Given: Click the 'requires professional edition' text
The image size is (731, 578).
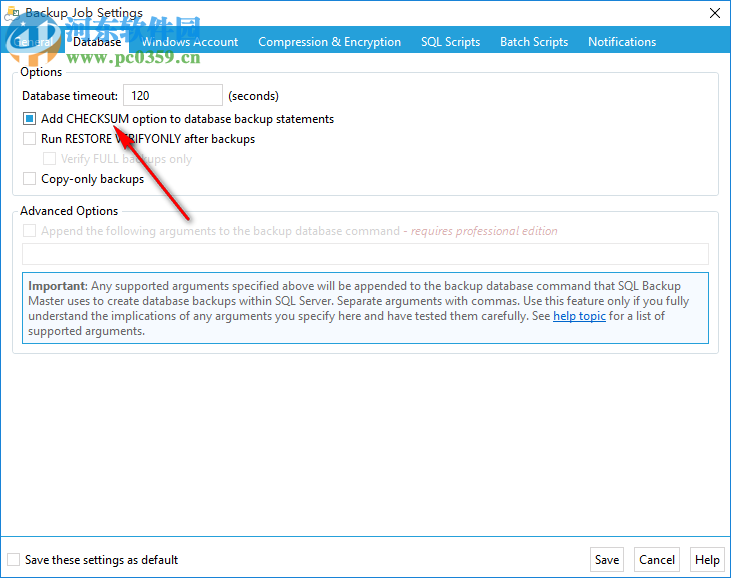Looking at the screenshot, I should tap(484, 231).
